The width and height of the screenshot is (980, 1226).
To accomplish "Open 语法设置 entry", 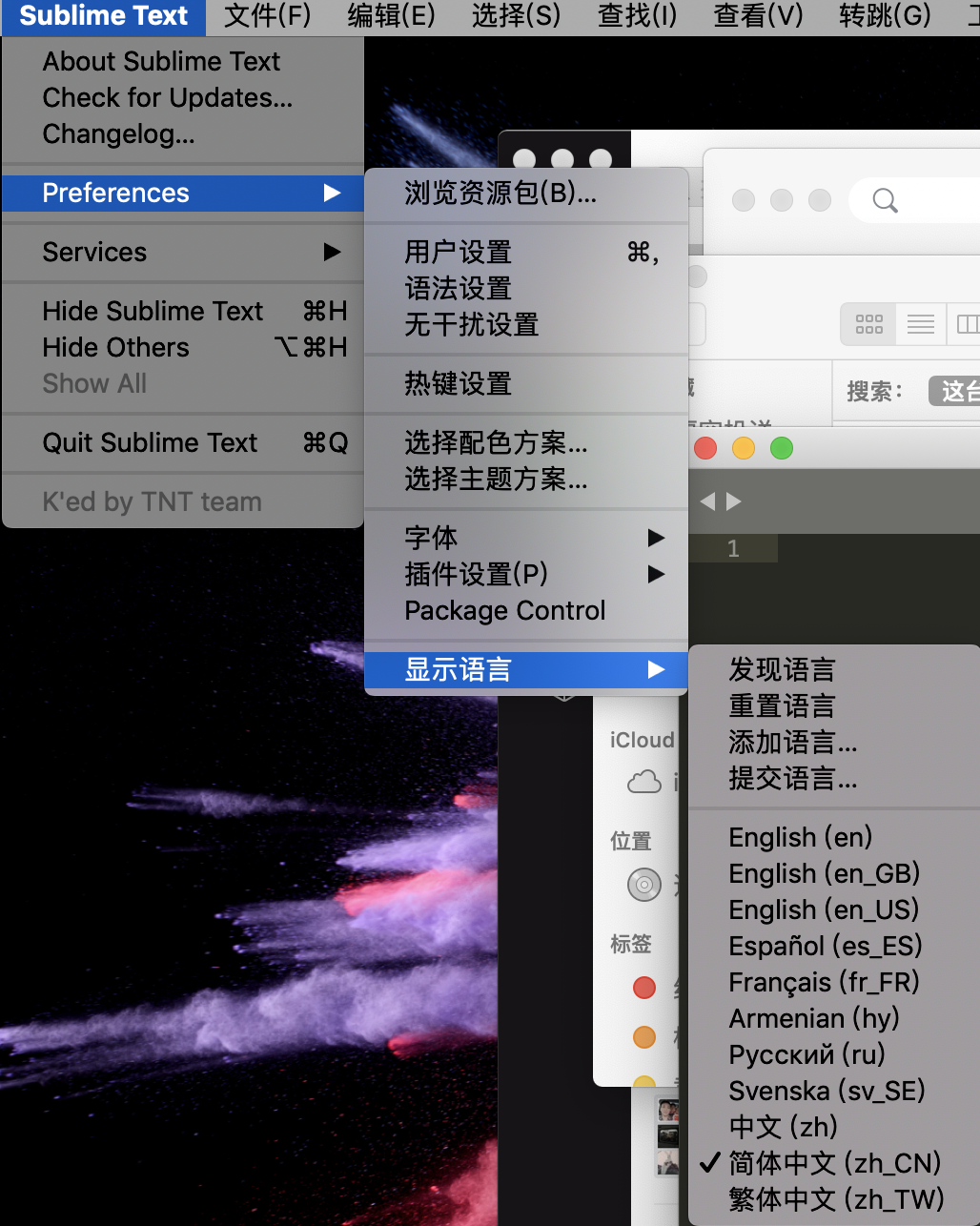I will tap(526, 288).
